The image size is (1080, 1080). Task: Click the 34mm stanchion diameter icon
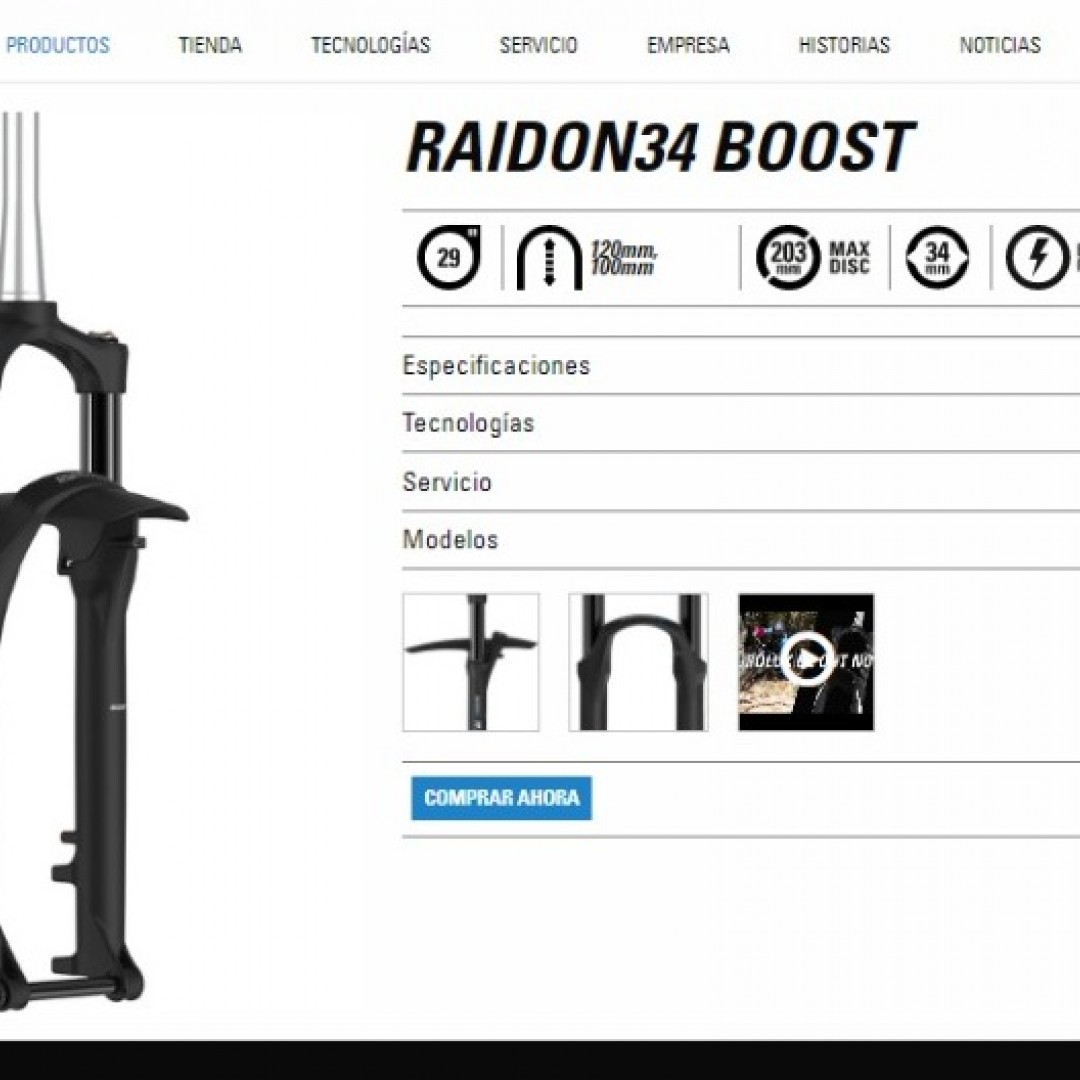937,258
